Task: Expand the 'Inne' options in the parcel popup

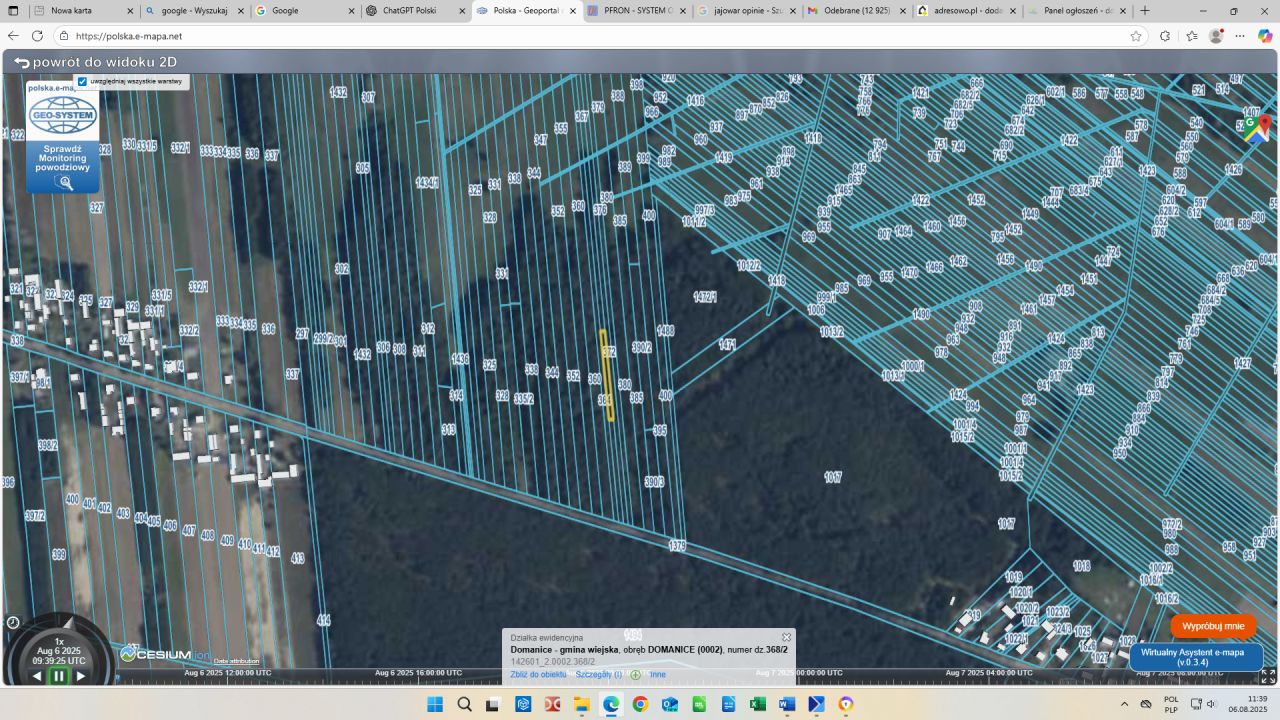Action: [x=657, y=675]
